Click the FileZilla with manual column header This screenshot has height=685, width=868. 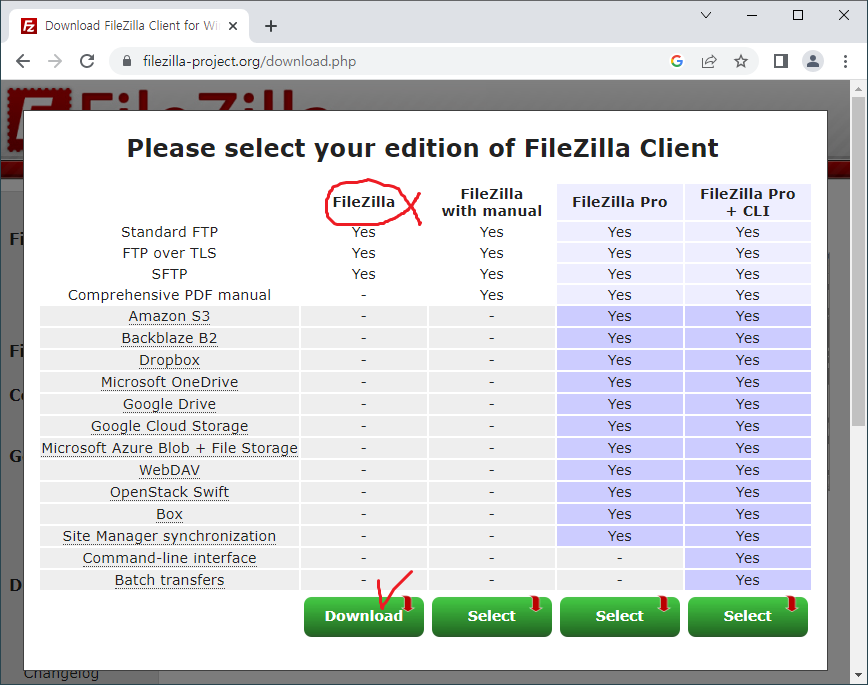point(492,202)
